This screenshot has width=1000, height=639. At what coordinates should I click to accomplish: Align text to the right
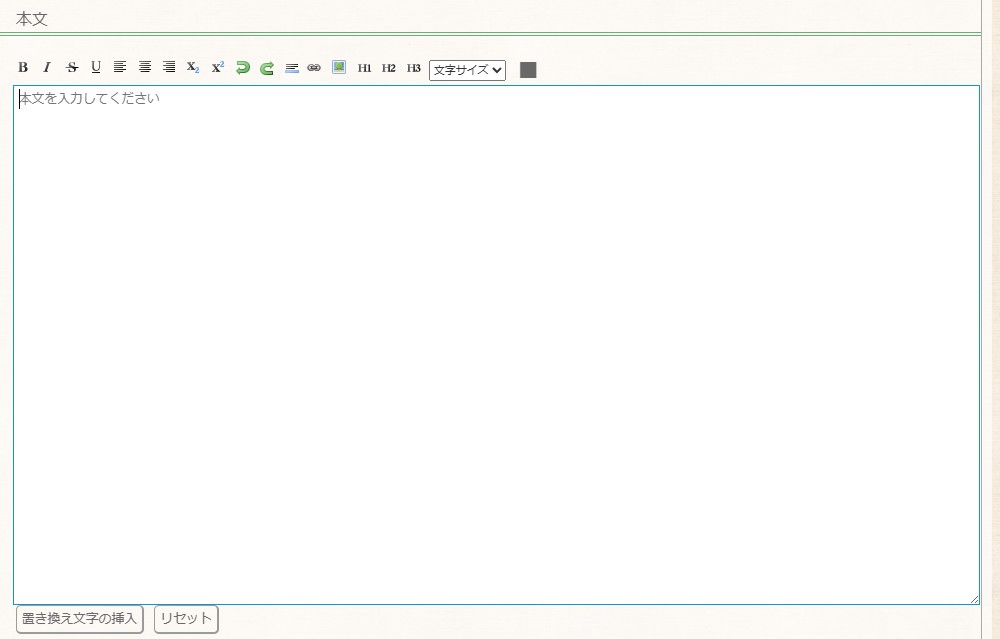tap(169, 67)
